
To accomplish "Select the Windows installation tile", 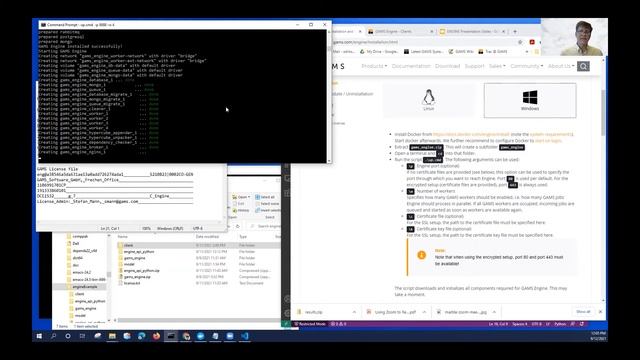I will (530, 100).
